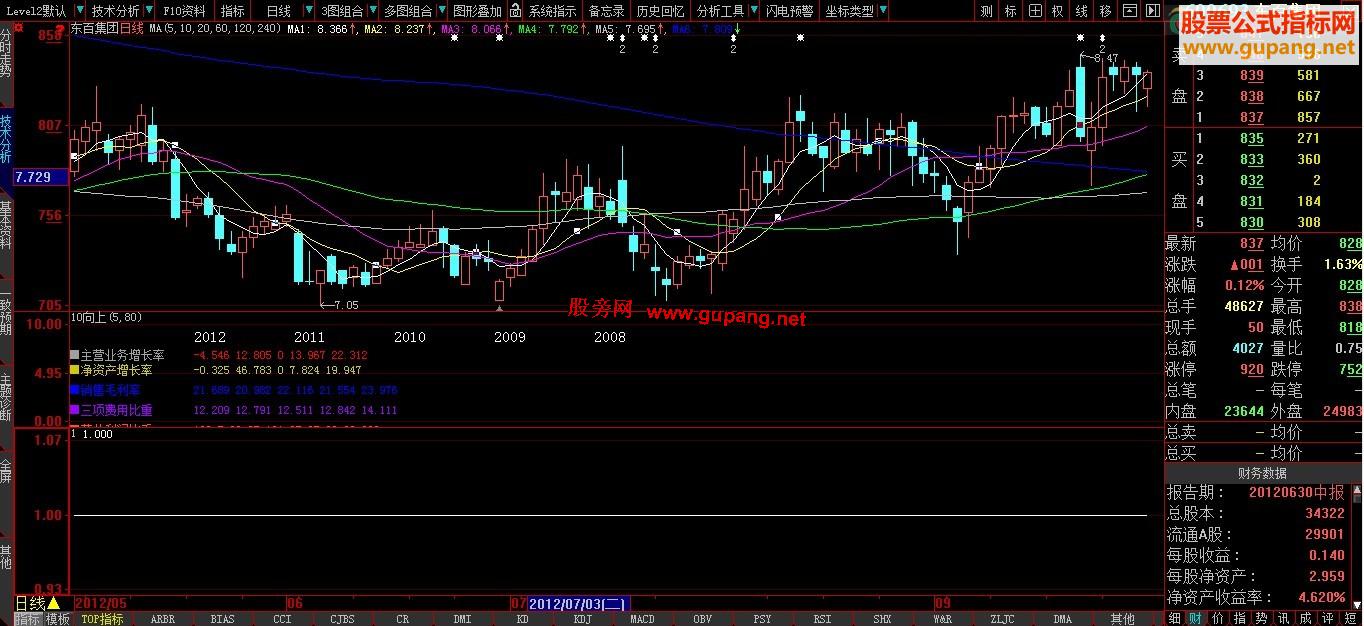This screenshot has height=626, width=1364.
Task: Select the 指标 bottom-left tab
Action: tap(28, 619)
